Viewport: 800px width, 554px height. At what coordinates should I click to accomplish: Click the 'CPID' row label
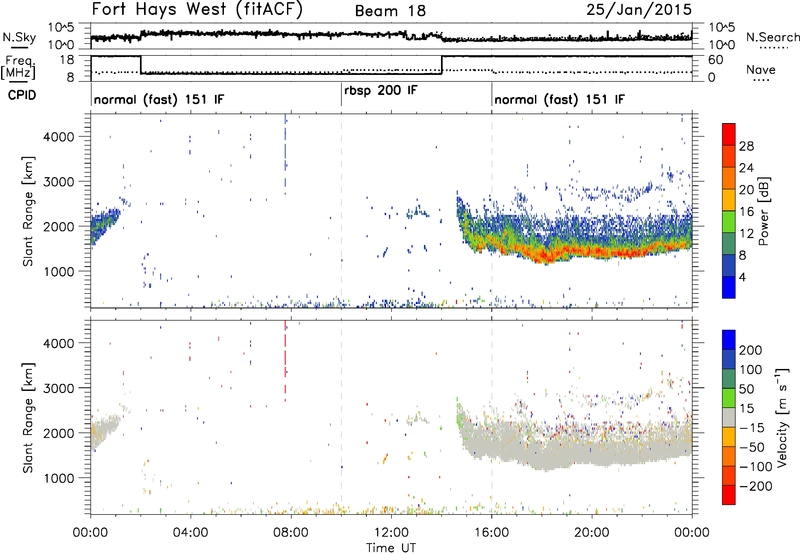click(x=22, y=95)
